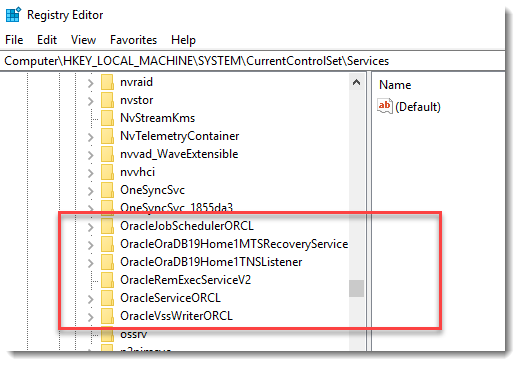
Task: Select the OracleOraDB19Home1TNSListener key label
Action: 211,262
